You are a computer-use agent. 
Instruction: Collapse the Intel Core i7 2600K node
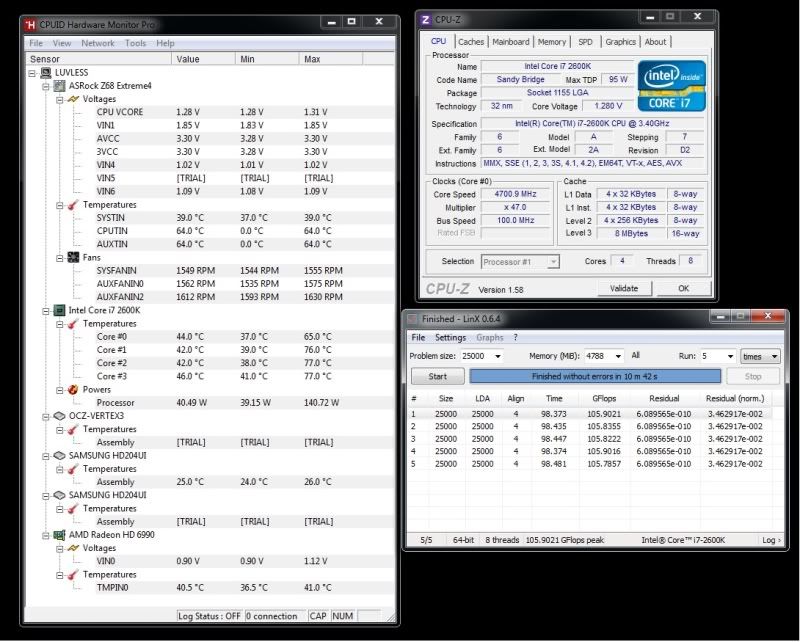[x=46, y=311]
